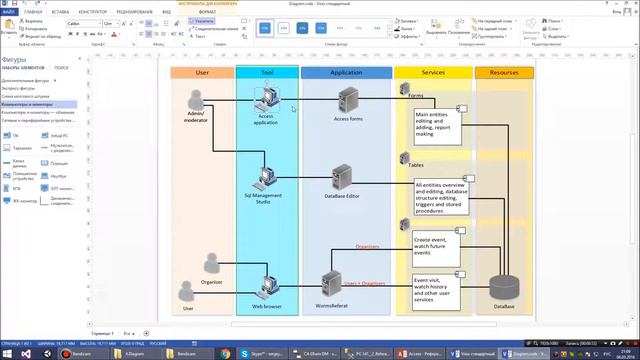The width and height of the screenshot is (640, 360).
Task: Select the Network and Peripherals stencil
Action: tap(39, 121)
